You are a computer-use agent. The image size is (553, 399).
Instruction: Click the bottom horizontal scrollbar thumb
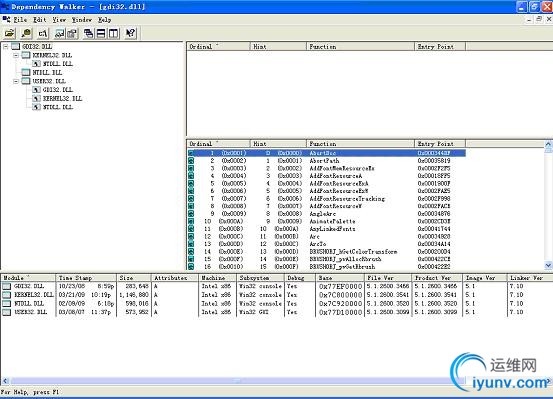pos(238,381)
